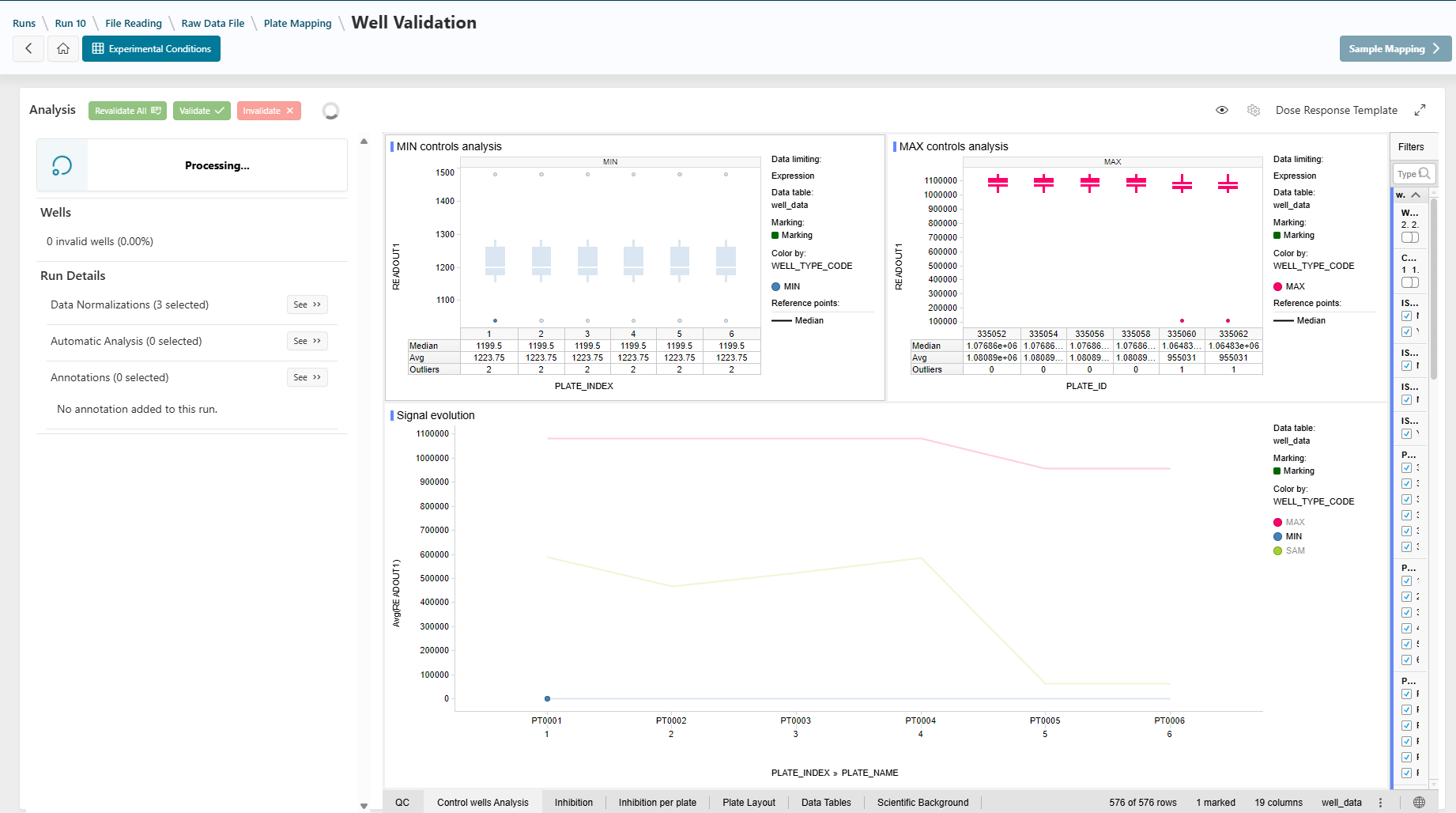The height and width of the screenshot is (813, 1456).
Task: Click the Processing spinner icon
Action: (x=62, y=165)
